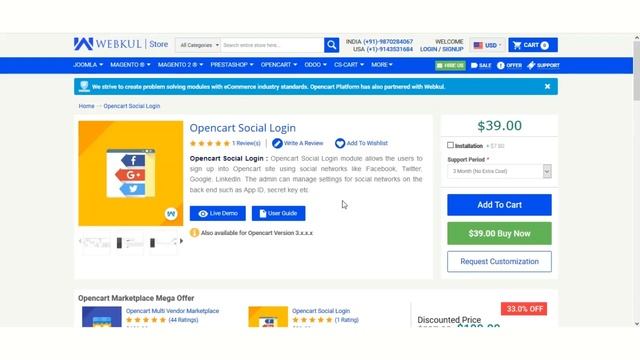Viewport: 640px width, 360px height.
Task: Click the Opencart Social Login product title
Action: (242, 128)
